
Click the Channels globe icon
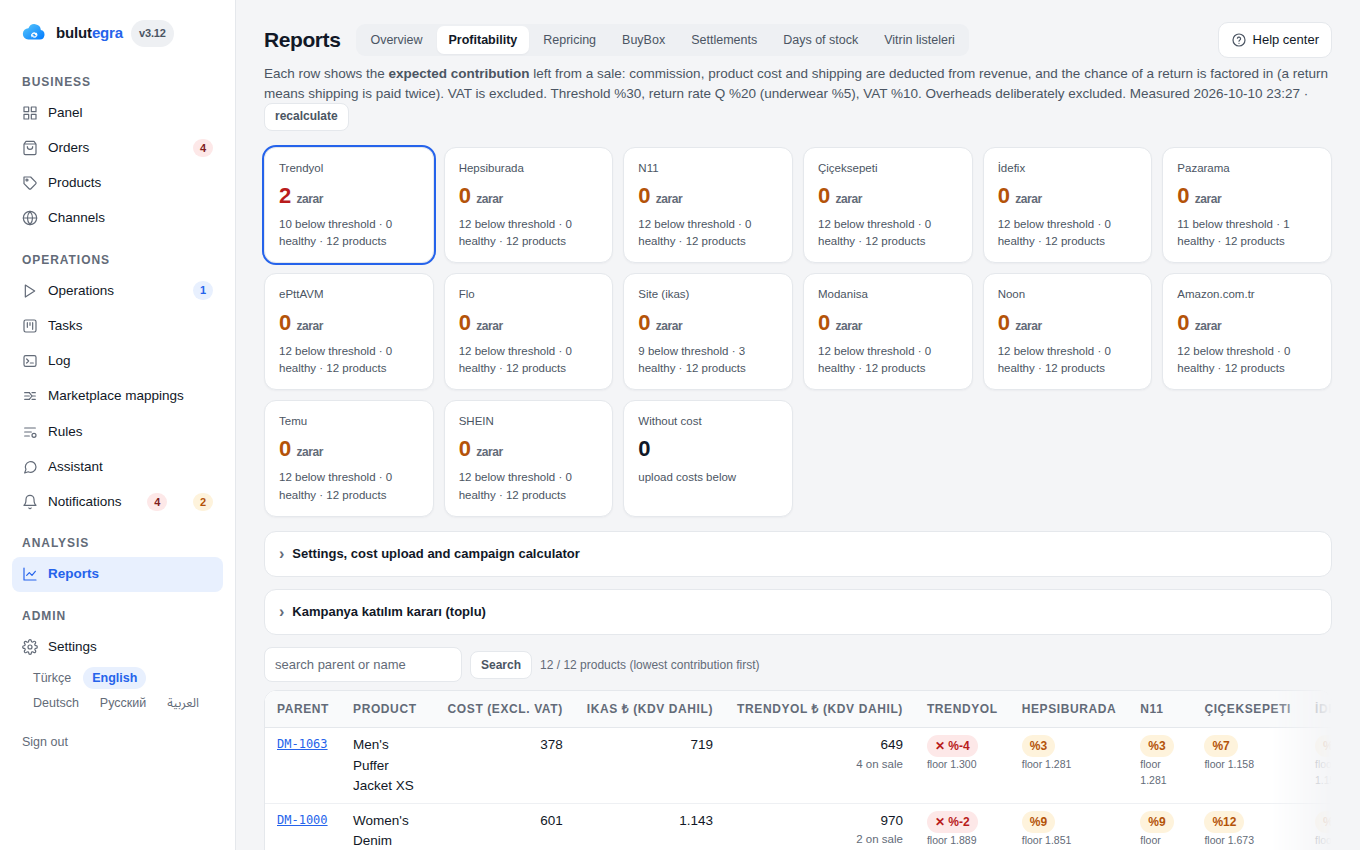tap(30, 218)
